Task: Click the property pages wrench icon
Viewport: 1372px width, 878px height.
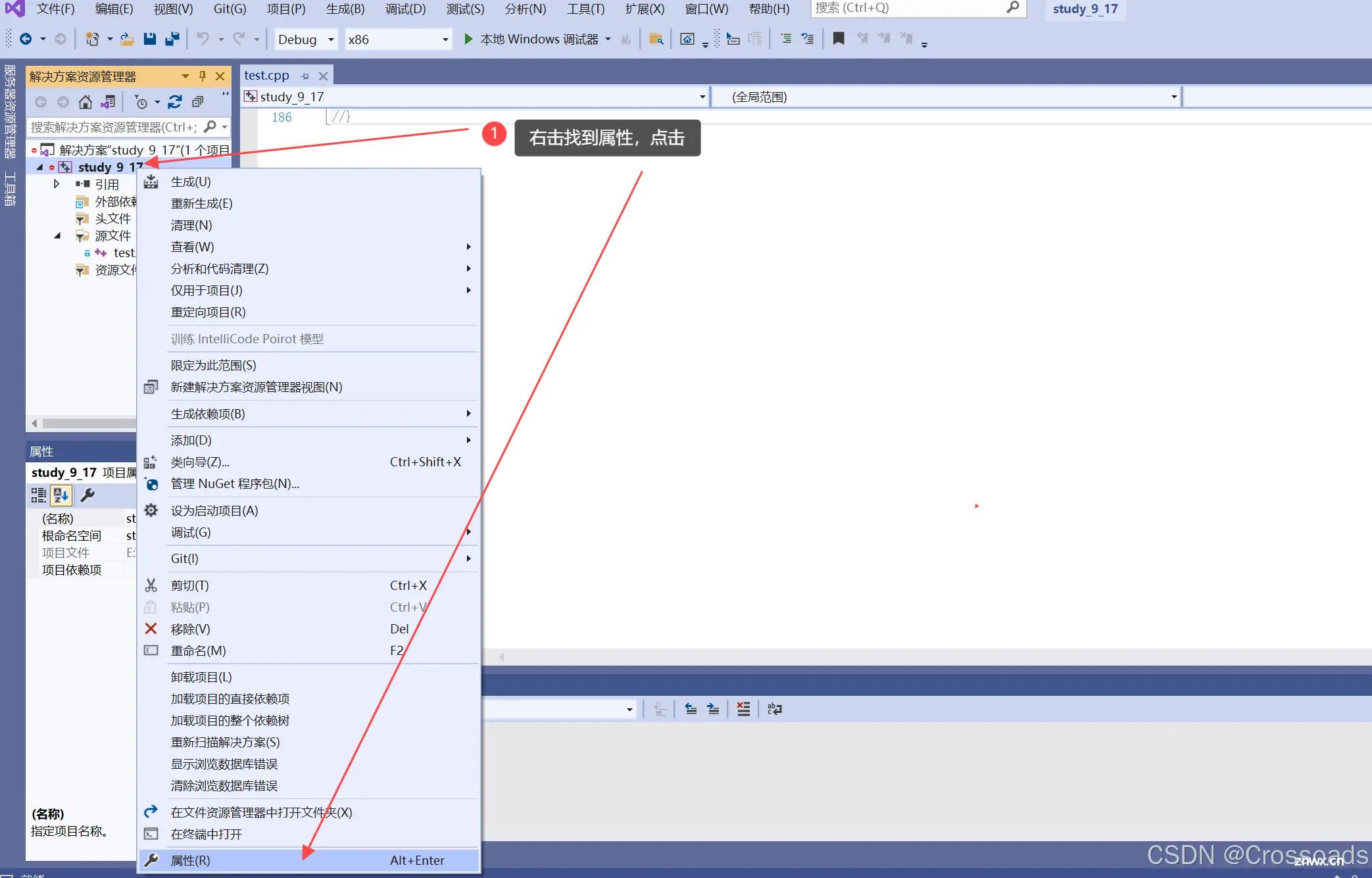Action: [x=87, y=495]
